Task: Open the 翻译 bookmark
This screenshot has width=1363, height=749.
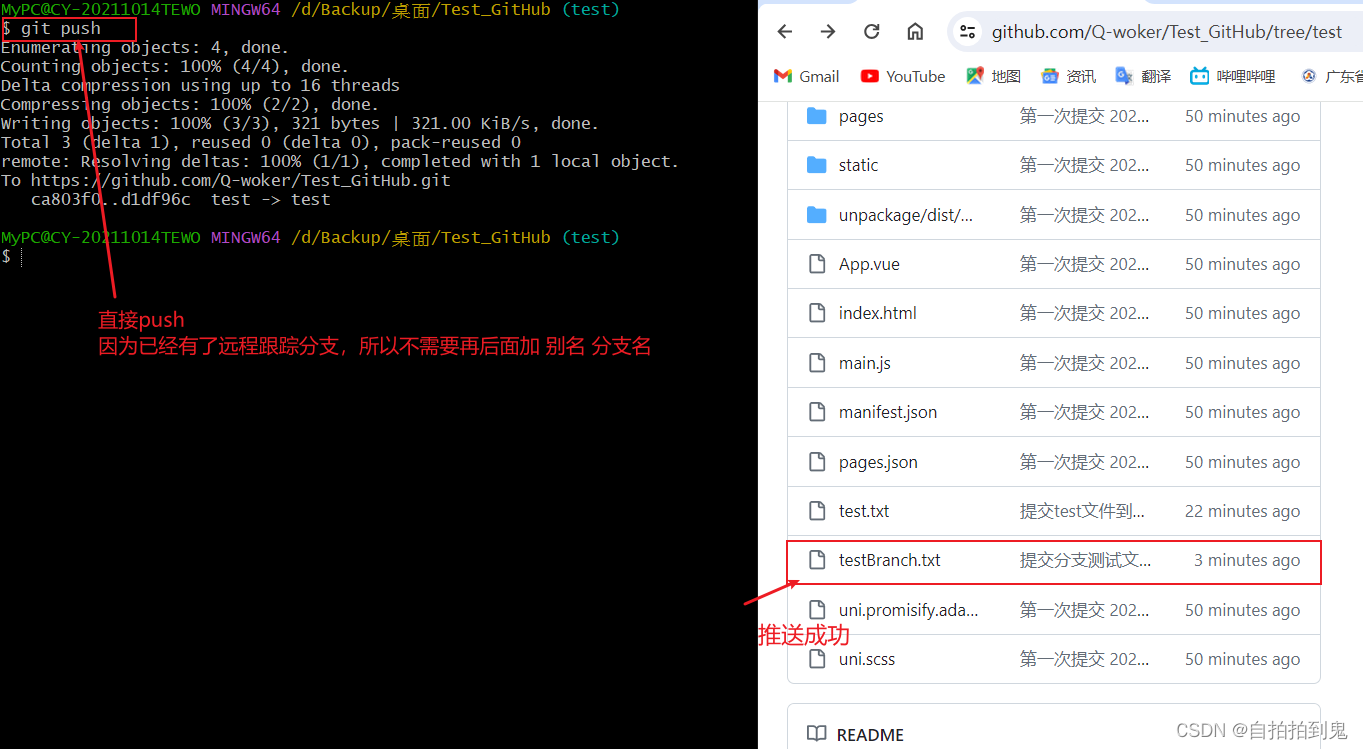Action: 1143,76
